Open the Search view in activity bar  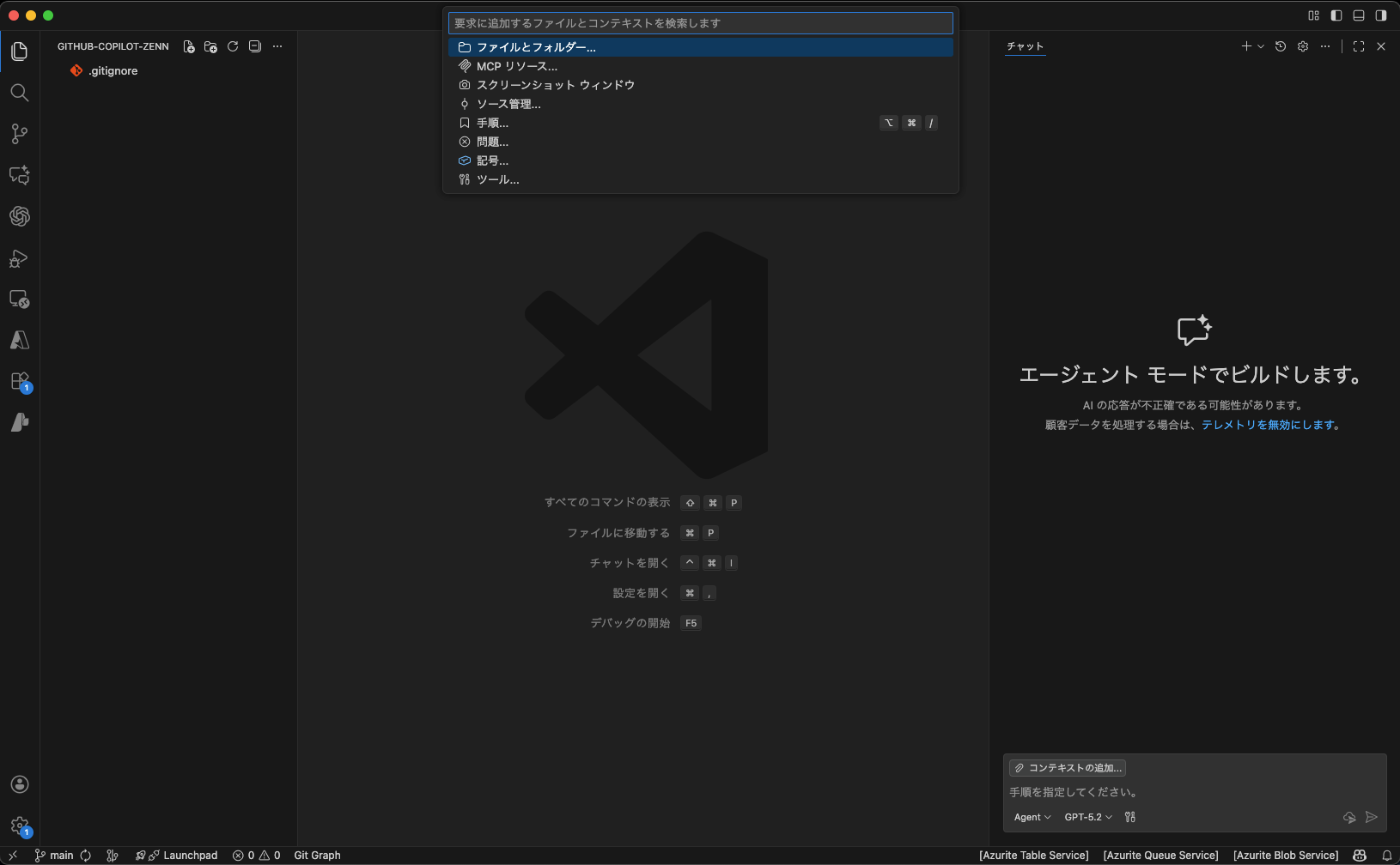[x=19, y=92]
